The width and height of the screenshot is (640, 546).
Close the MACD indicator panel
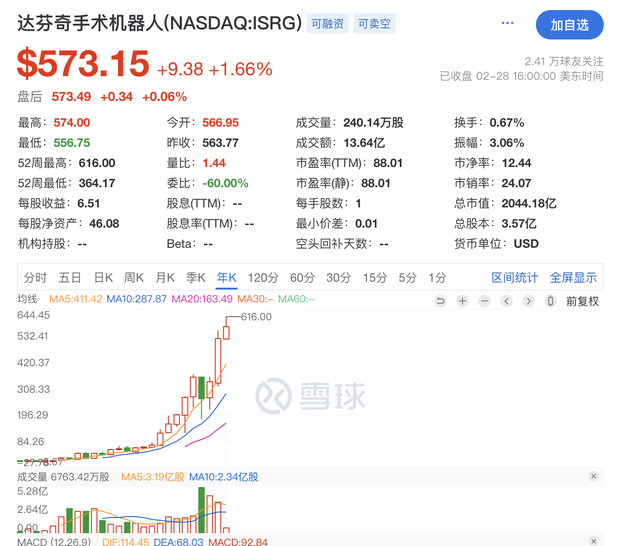coord(593,541)
